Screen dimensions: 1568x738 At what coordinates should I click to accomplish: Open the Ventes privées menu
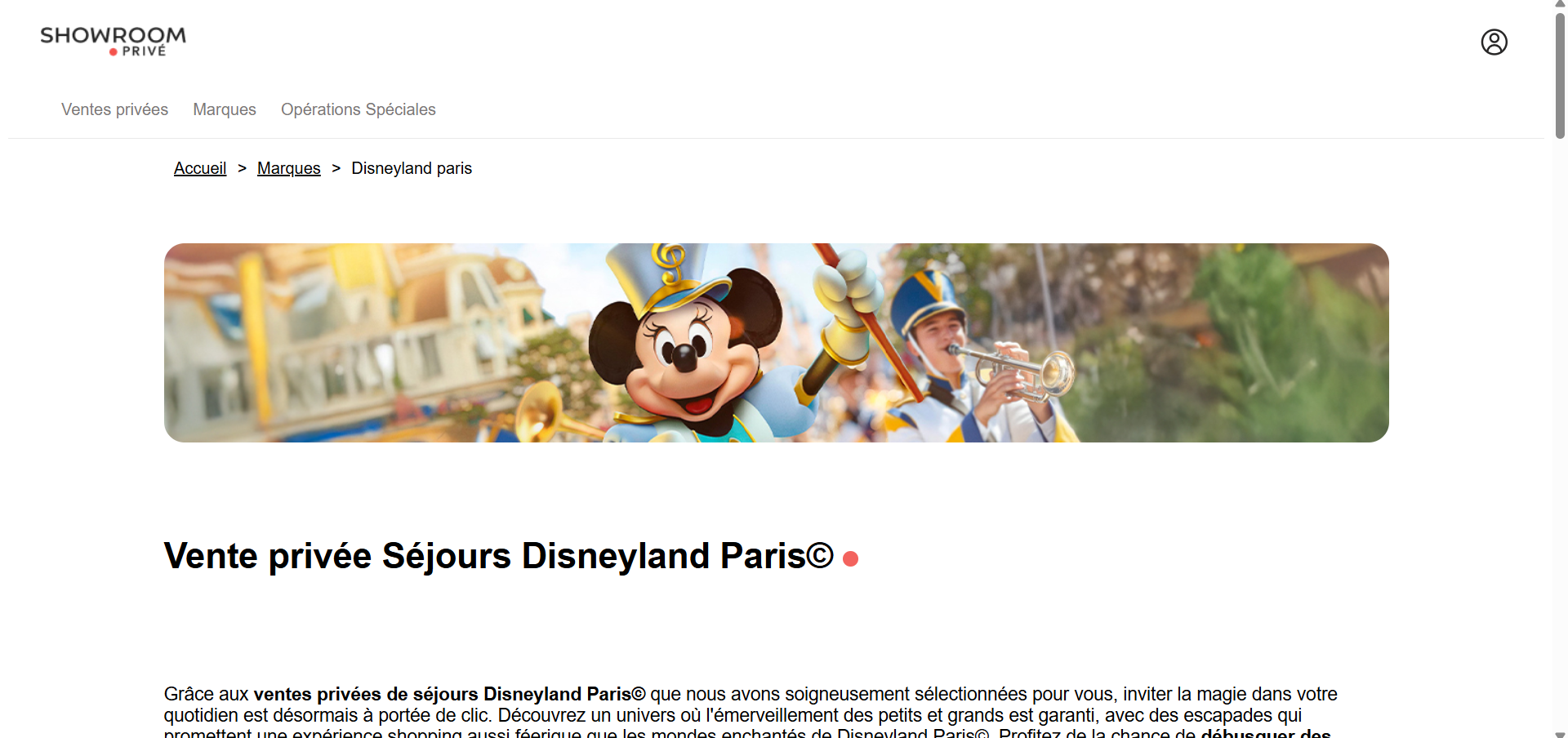tap(114, 109)
